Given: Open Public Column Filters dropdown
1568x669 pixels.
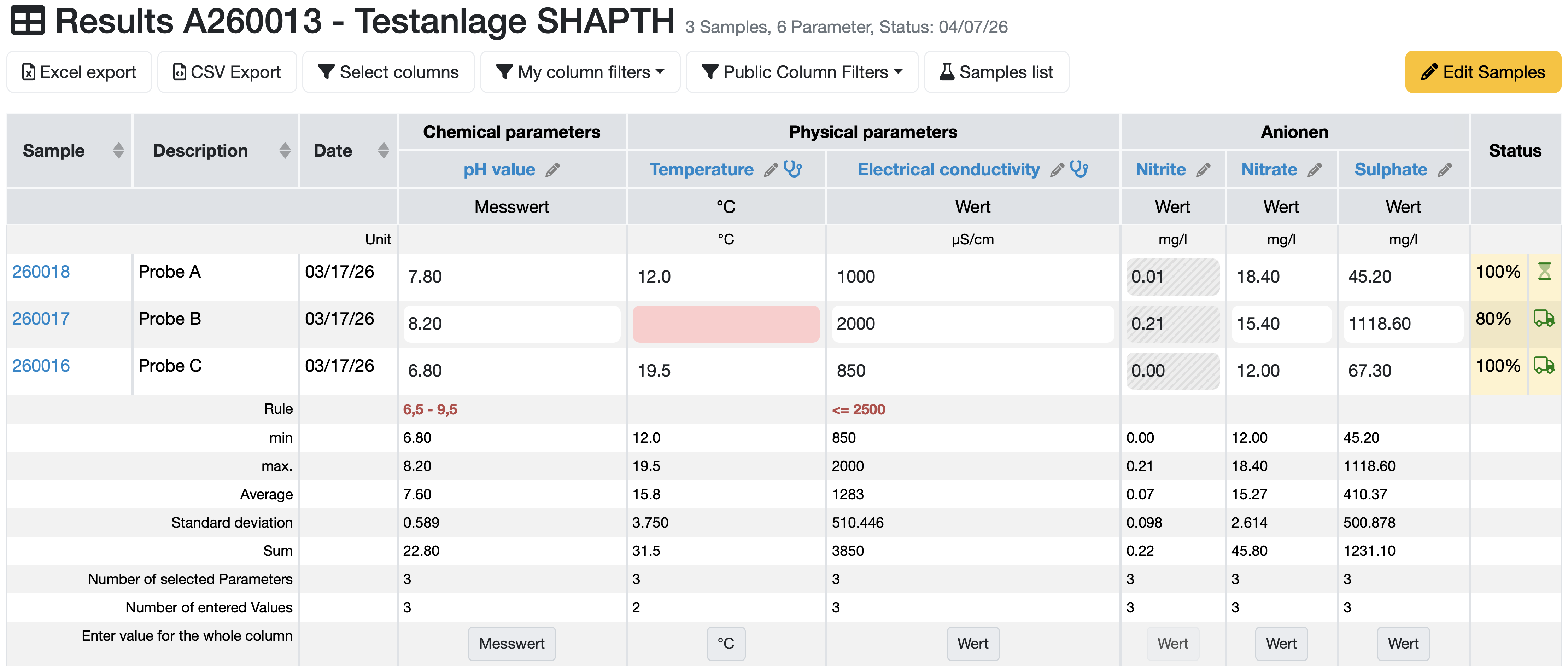Looking at the screenshot, I should [802, 72].
